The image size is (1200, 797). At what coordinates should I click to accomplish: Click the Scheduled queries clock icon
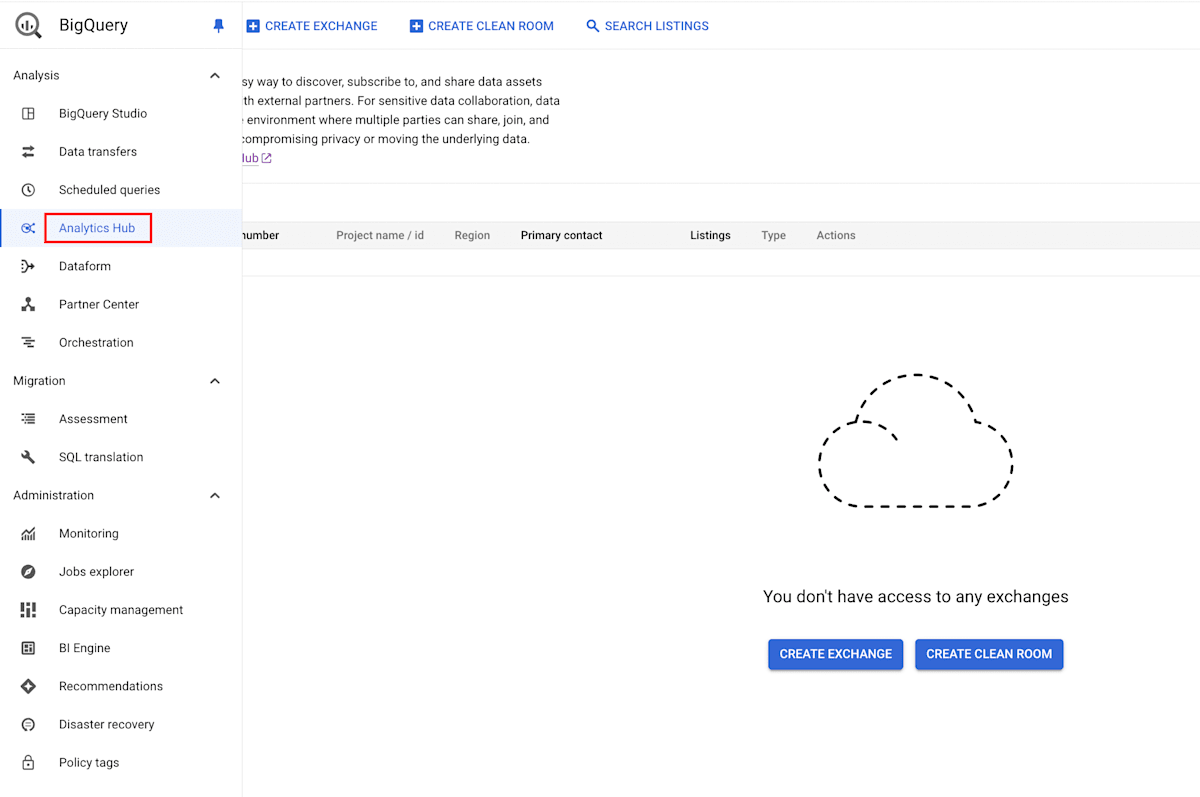[x=28, y=190]
